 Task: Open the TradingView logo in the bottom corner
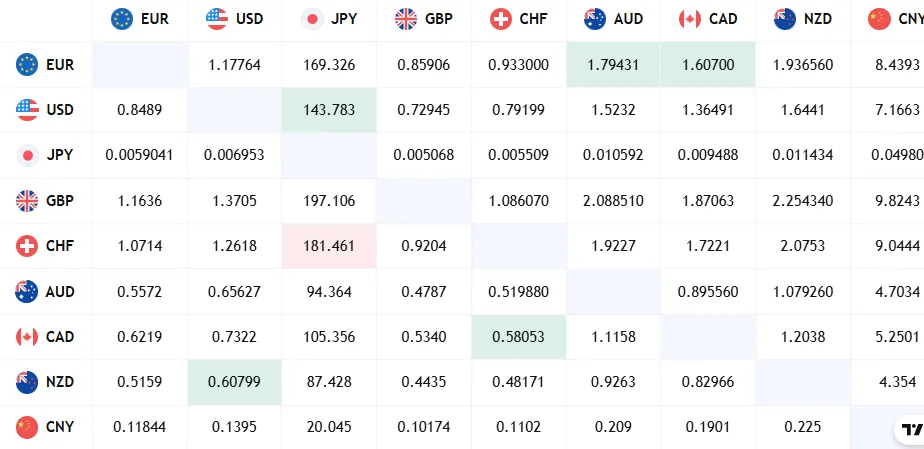tap(908, 430)
